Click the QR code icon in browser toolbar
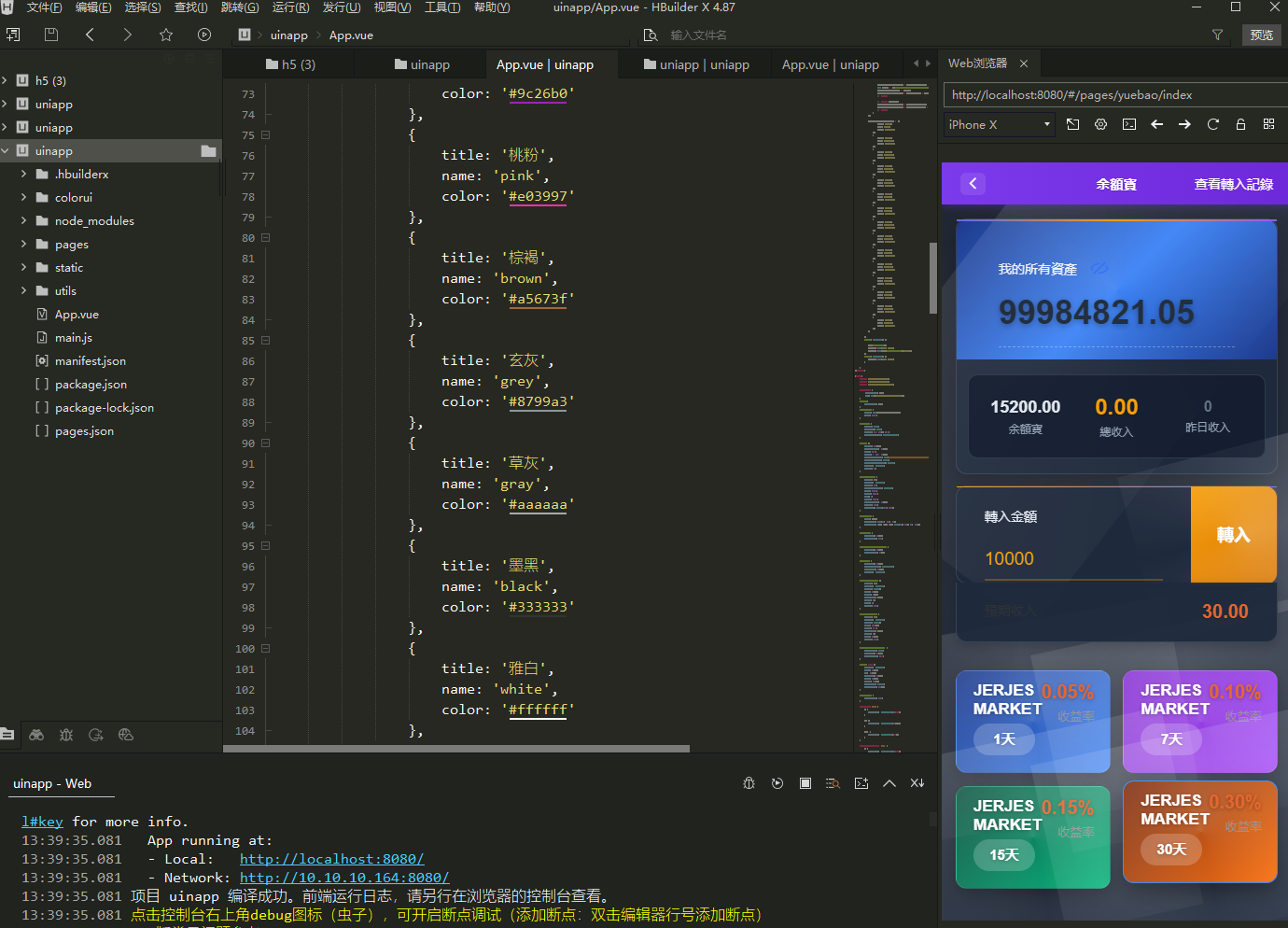 (1269, 124)
